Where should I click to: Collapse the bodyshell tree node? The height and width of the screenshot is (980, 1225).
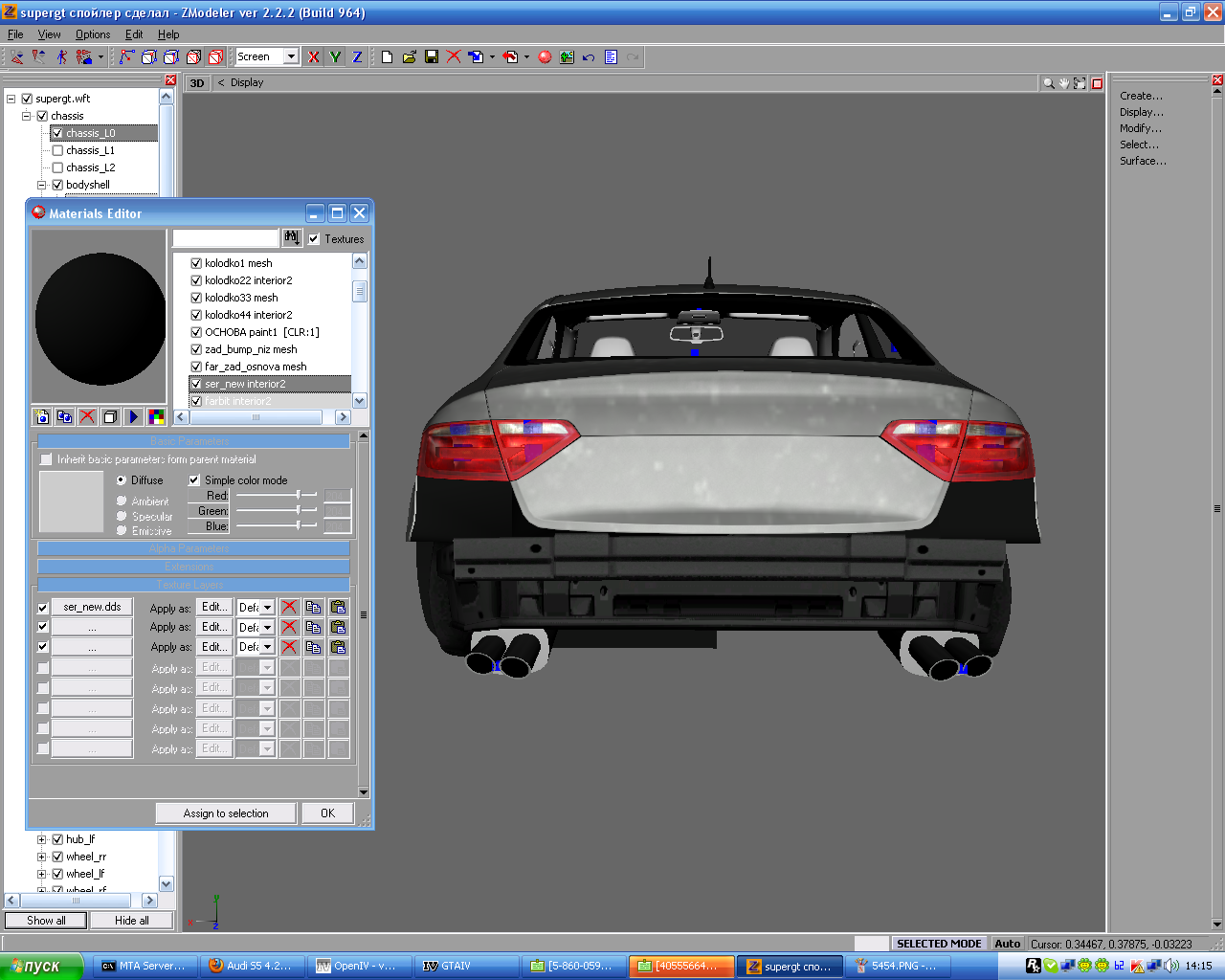[x=42, y=185]
